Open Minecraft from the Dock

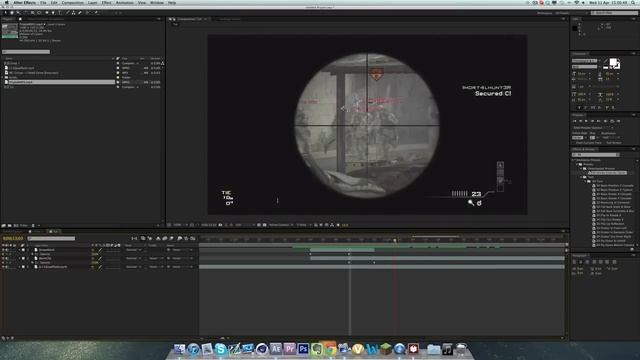tap(385, 349)
